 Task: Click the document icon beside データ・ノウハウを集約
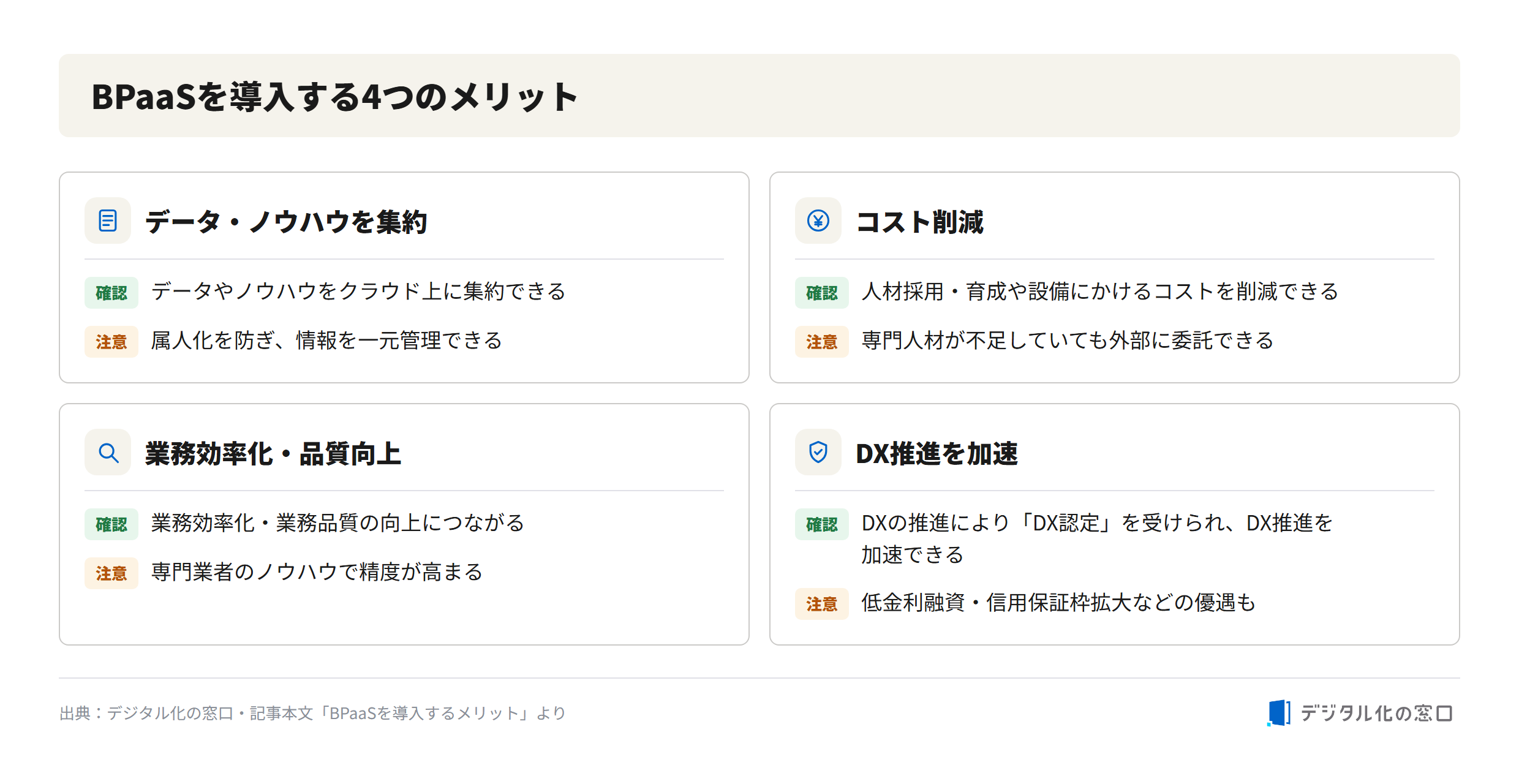pyautogui.click(x=108, y=221)
